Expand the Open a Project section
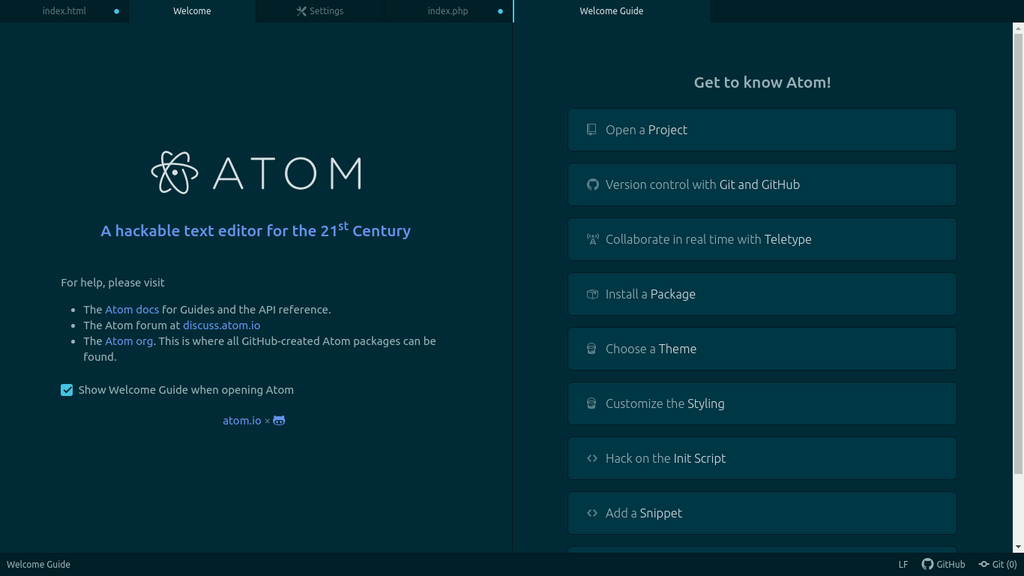This screenshot has height=576, width=1024. [762, 130]
